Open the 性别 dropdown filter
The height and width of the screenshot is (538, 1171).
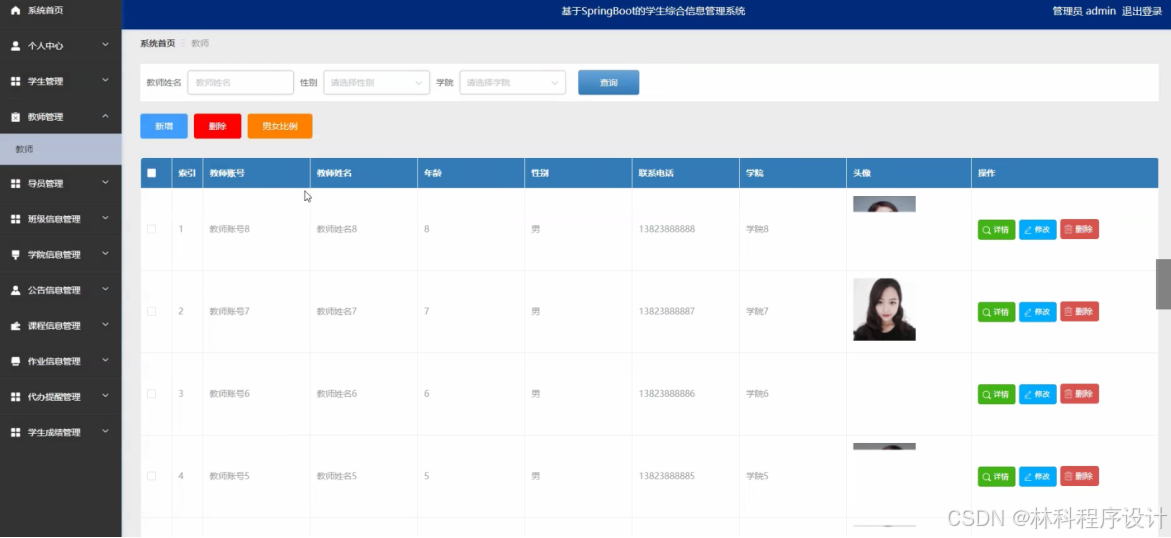[376, 82]
